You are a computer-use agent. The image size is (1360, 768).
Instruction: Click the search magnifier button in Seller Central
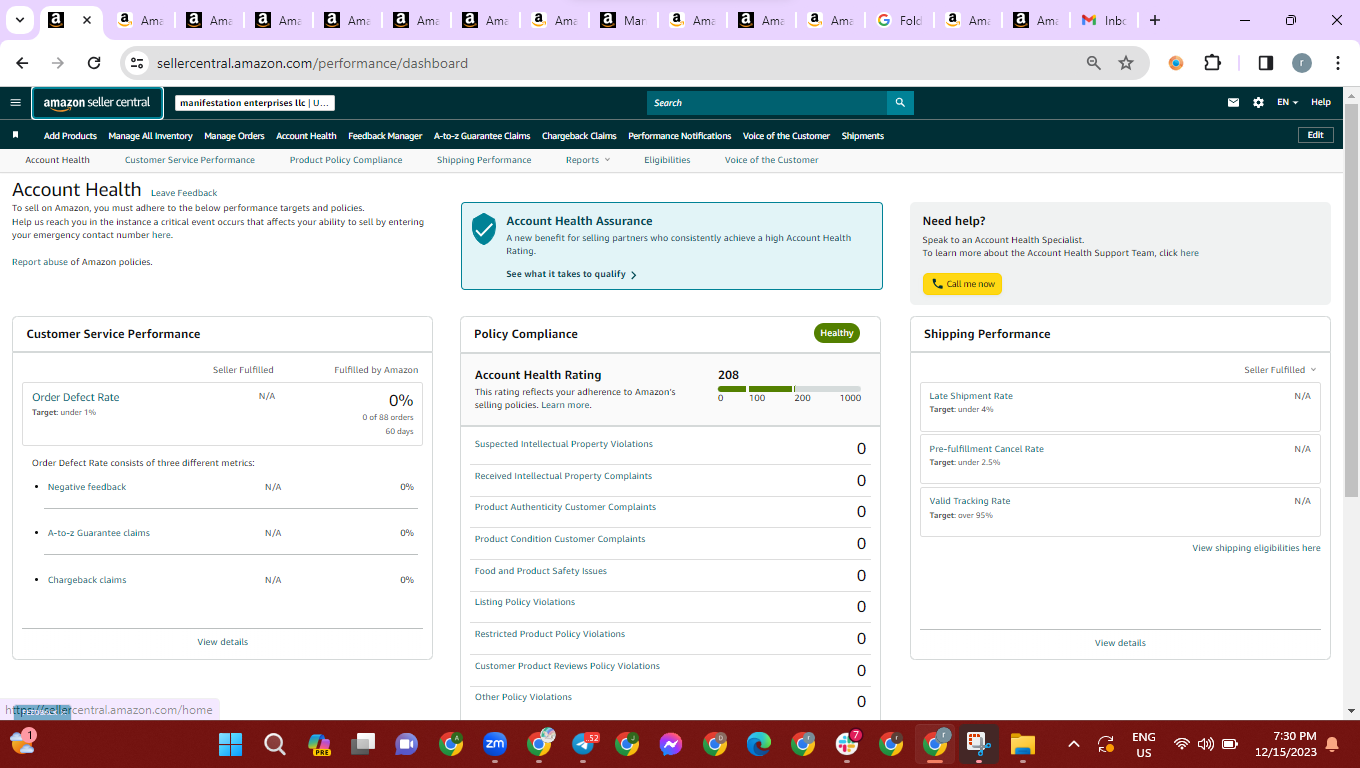click(x=900, y=102)
